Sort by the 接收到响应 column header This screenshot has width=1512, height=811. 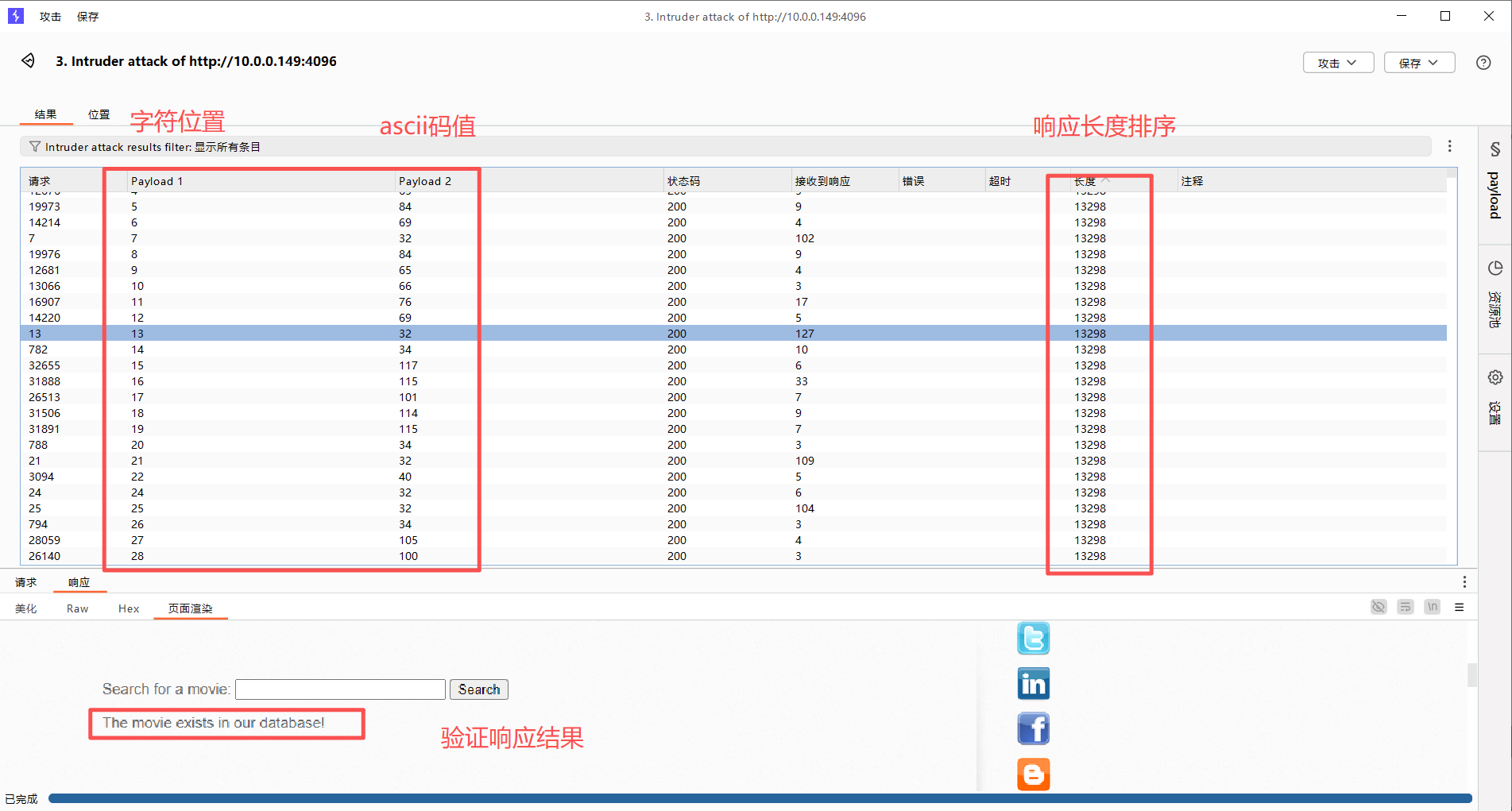click(845, 181)
